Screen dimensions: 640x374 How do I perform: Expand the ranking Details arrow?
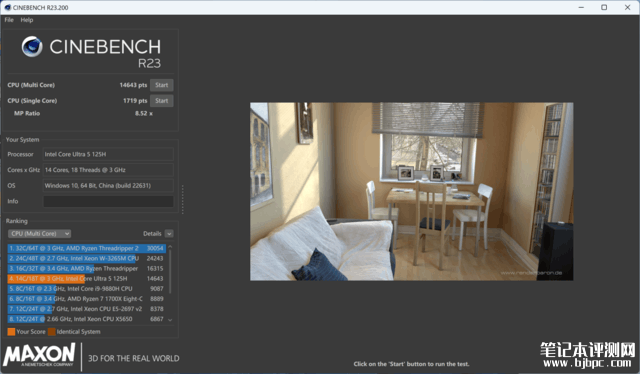tap(169, 234)
